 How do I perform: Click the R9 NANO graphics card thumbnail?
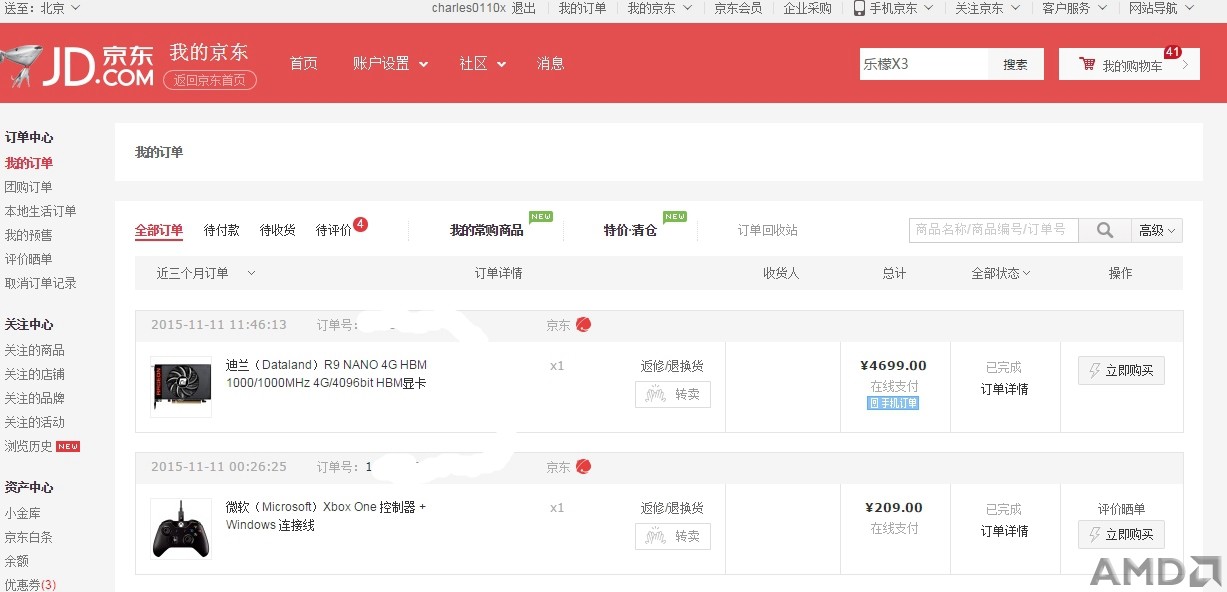tap(181, 387)
